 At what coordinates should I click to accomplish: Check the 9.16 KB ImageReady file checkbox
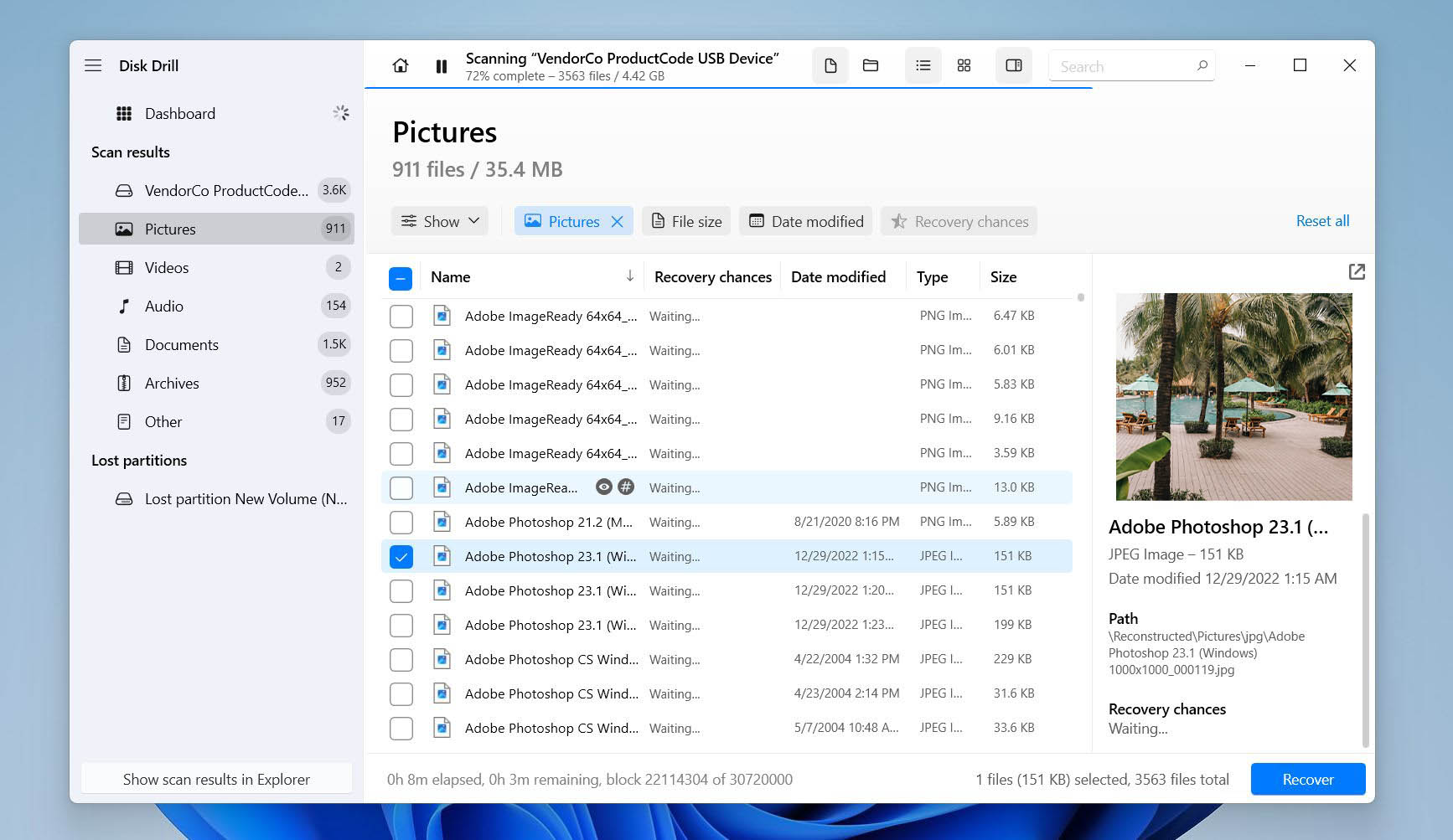tap(401, 420)
